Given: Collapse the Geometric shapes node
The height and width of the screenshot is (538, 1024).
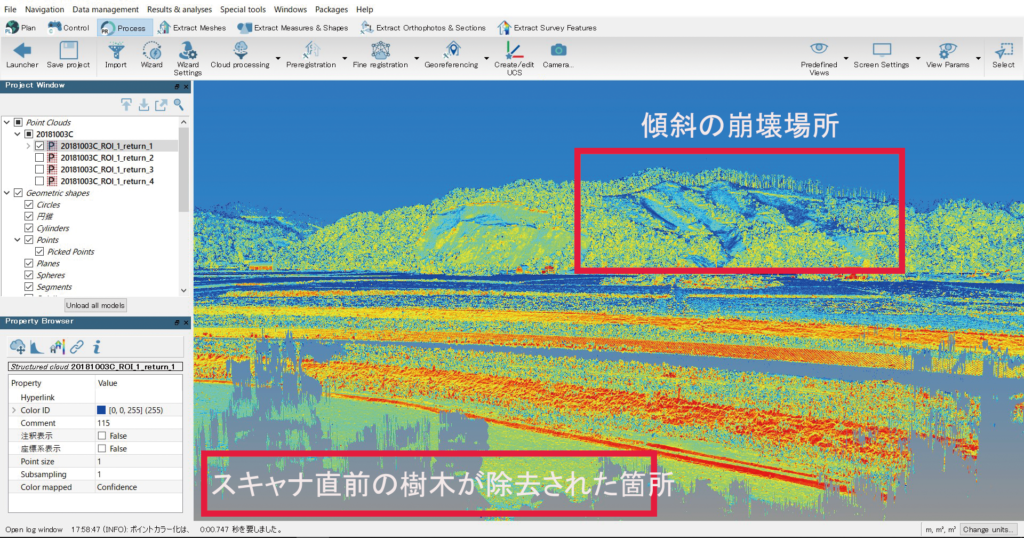Looking at the screenshot, I should click(7, 193).
